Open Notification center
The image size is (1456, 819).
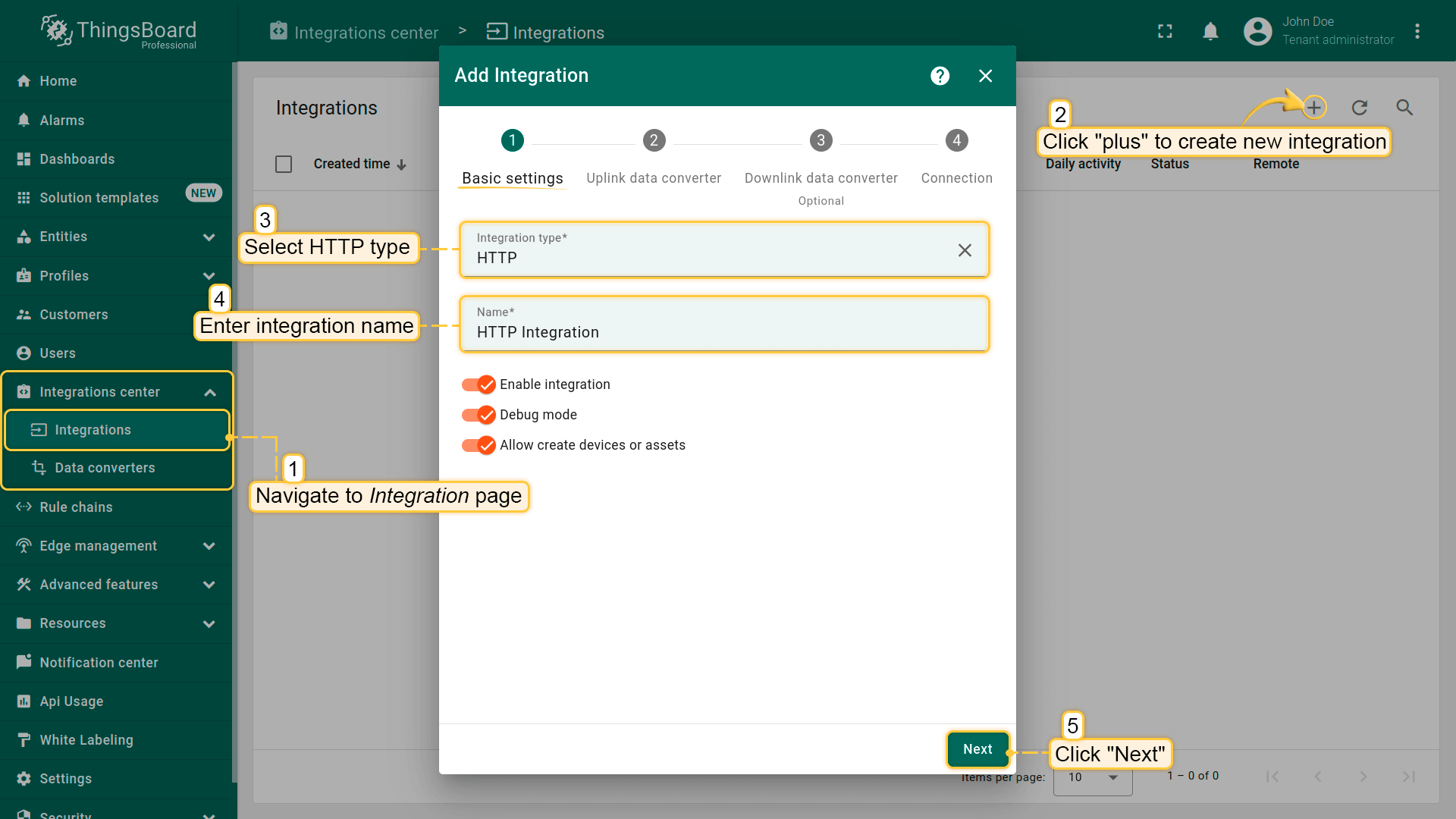click(x=115, y=662)
